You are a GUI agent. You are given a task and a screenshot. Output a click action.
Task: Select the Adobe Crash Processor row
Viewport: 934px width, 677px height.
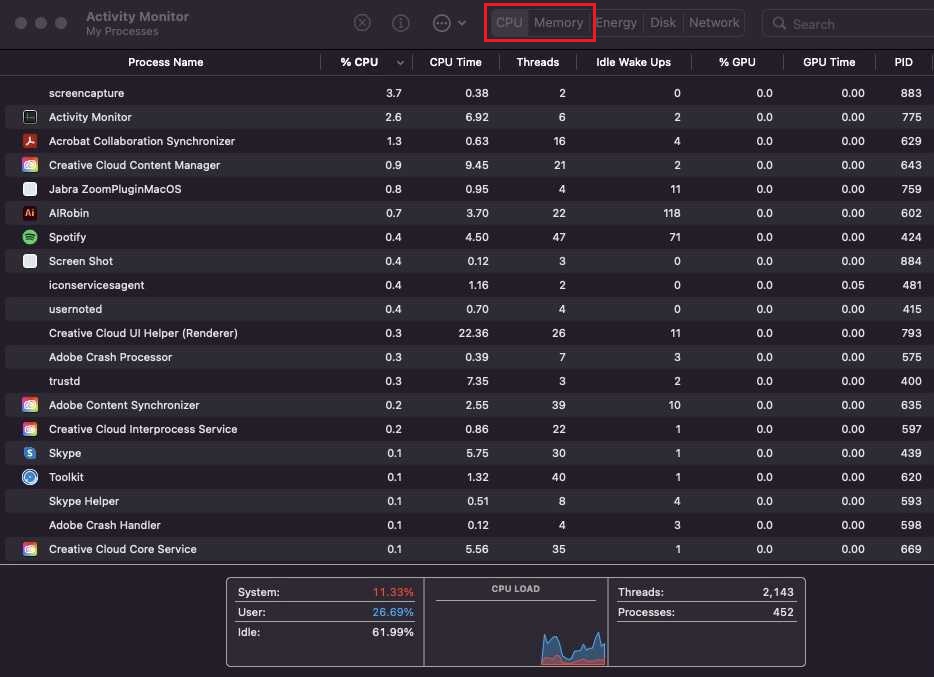pyautogui.click(x=469, y=357)
